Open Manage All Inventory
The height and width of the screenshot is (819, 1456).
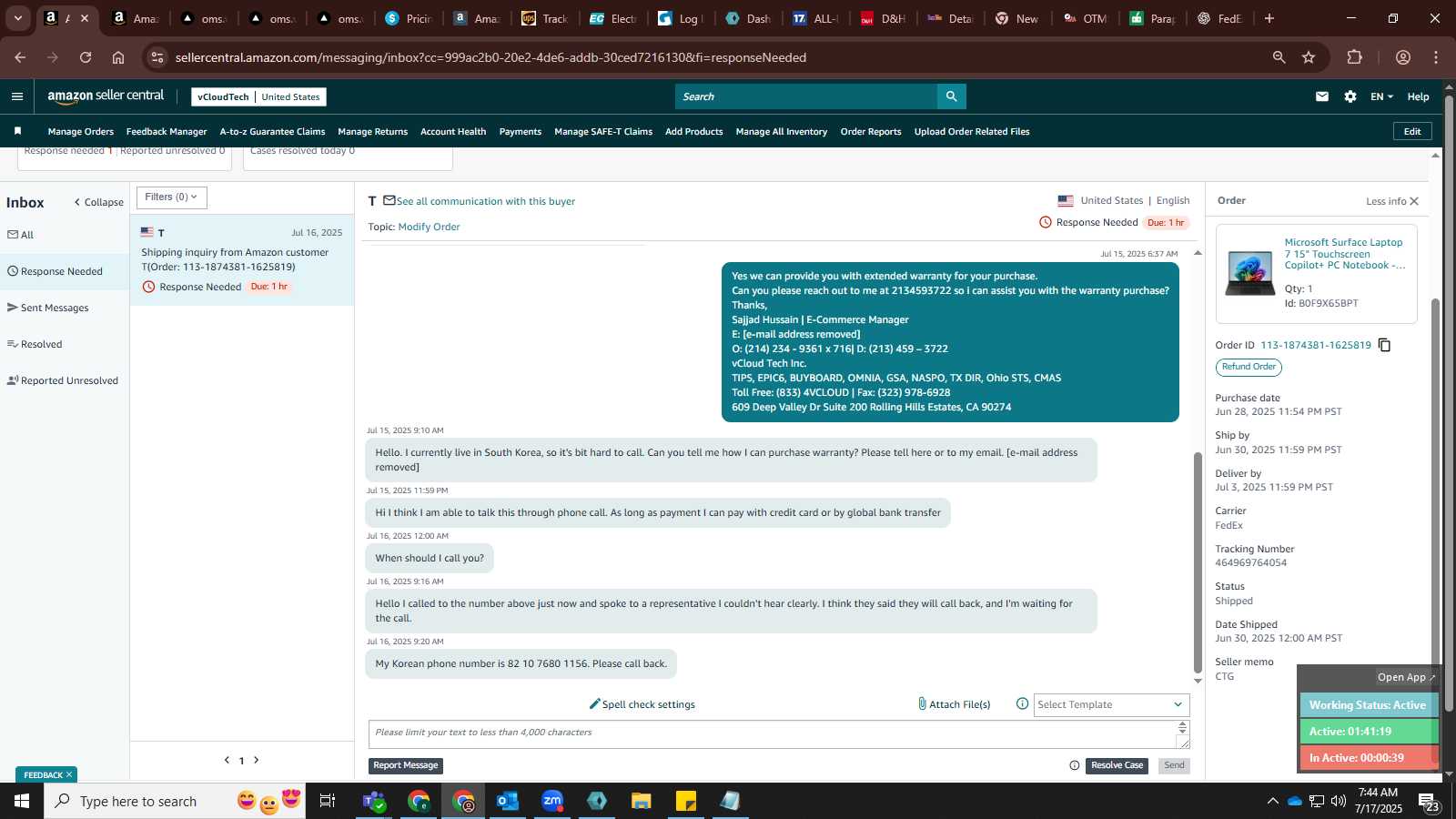click(782, 132)
